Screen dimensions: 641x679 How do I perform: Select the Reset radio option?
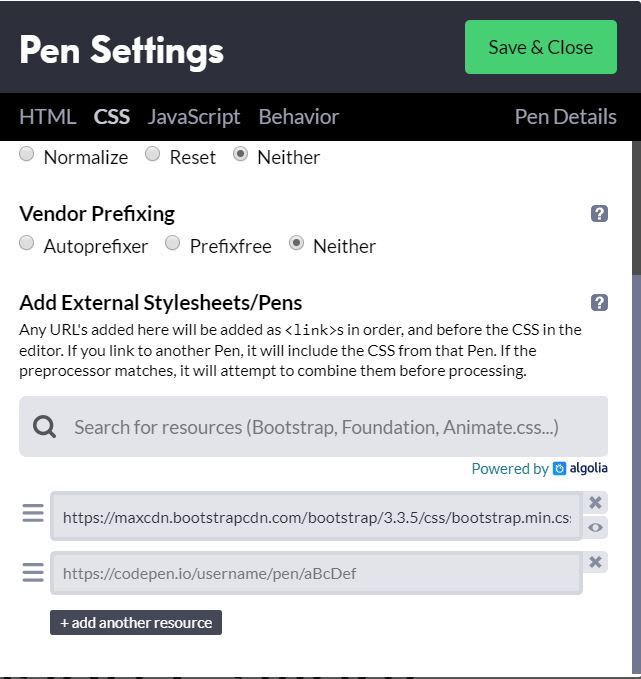pos(152,154)
